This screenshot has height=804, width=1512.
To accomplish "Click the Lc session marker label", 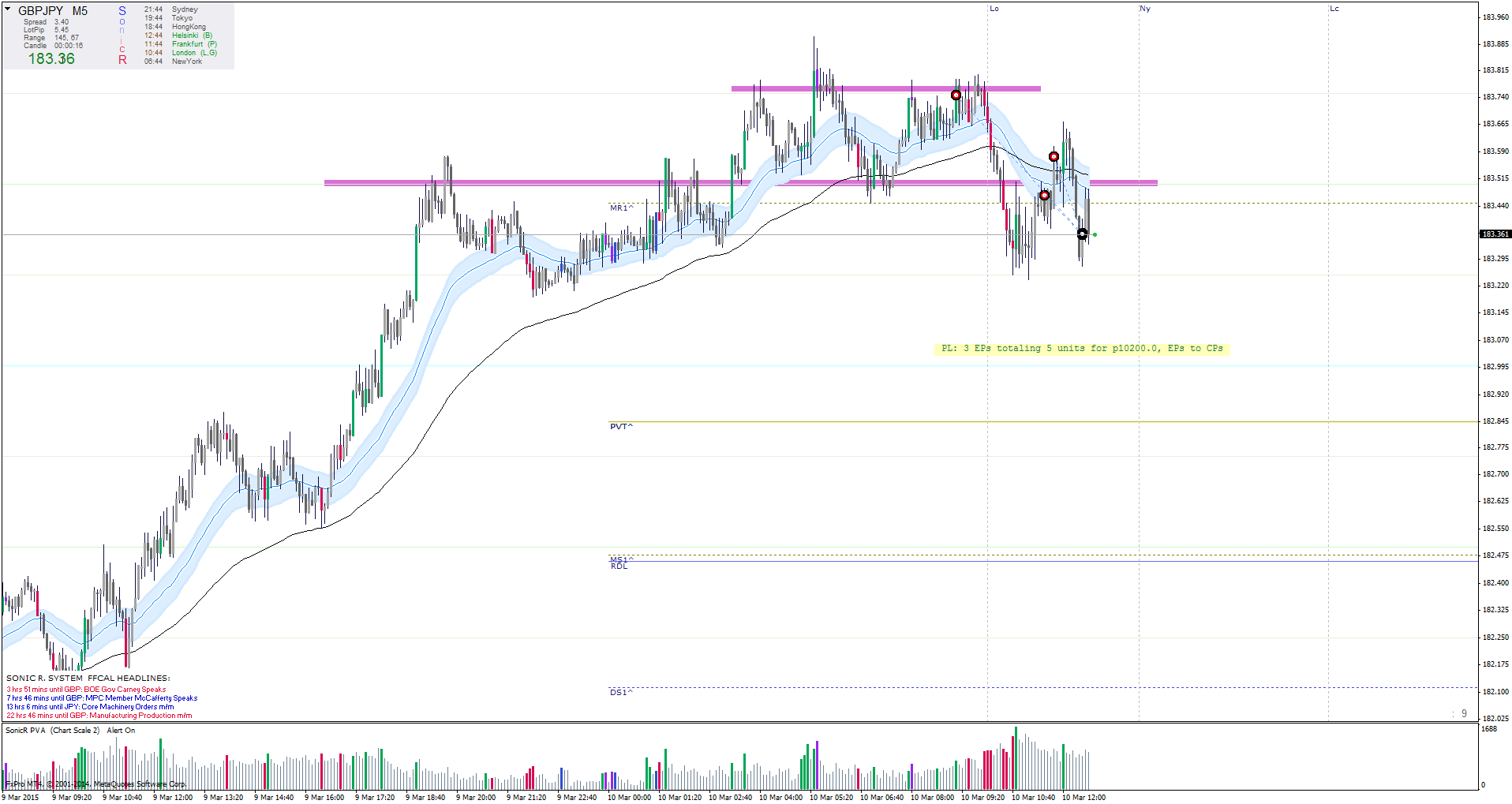I will point(1334,9).
